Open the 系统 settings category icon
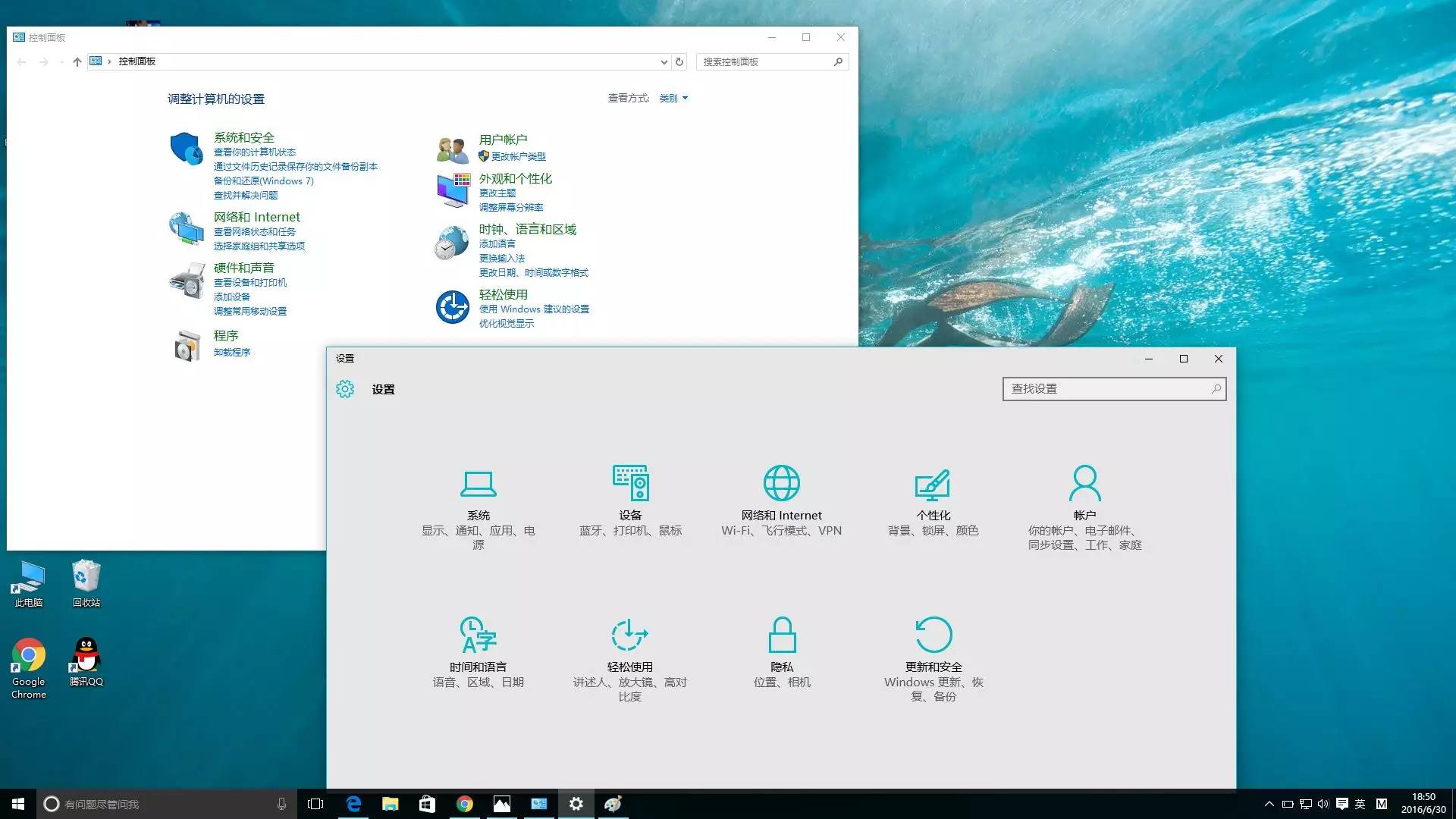 point(478,483)
